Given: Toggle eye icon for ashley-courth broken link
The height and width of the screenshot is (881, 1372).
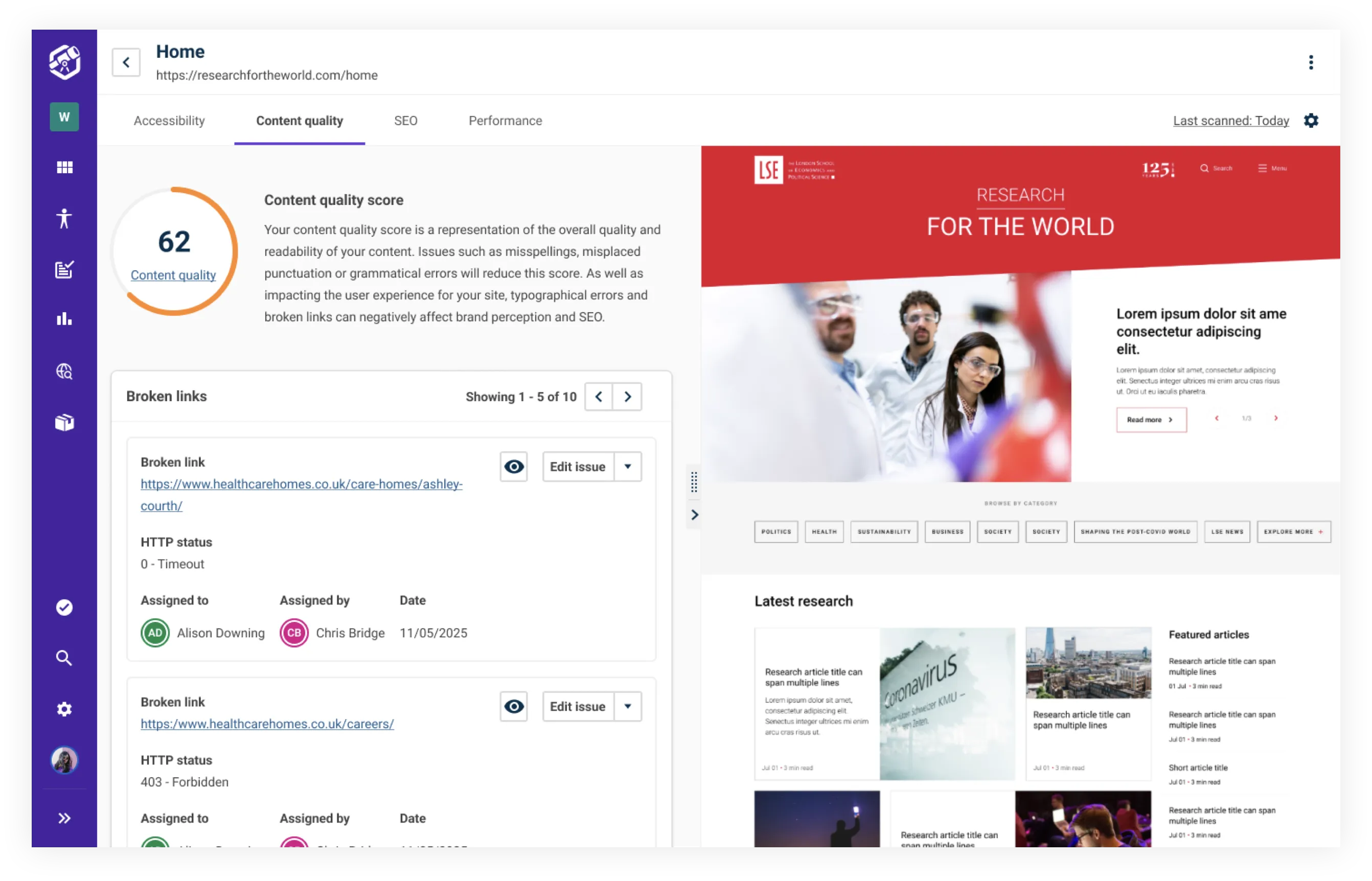Looking at the screenshot, I should point(513,467).
